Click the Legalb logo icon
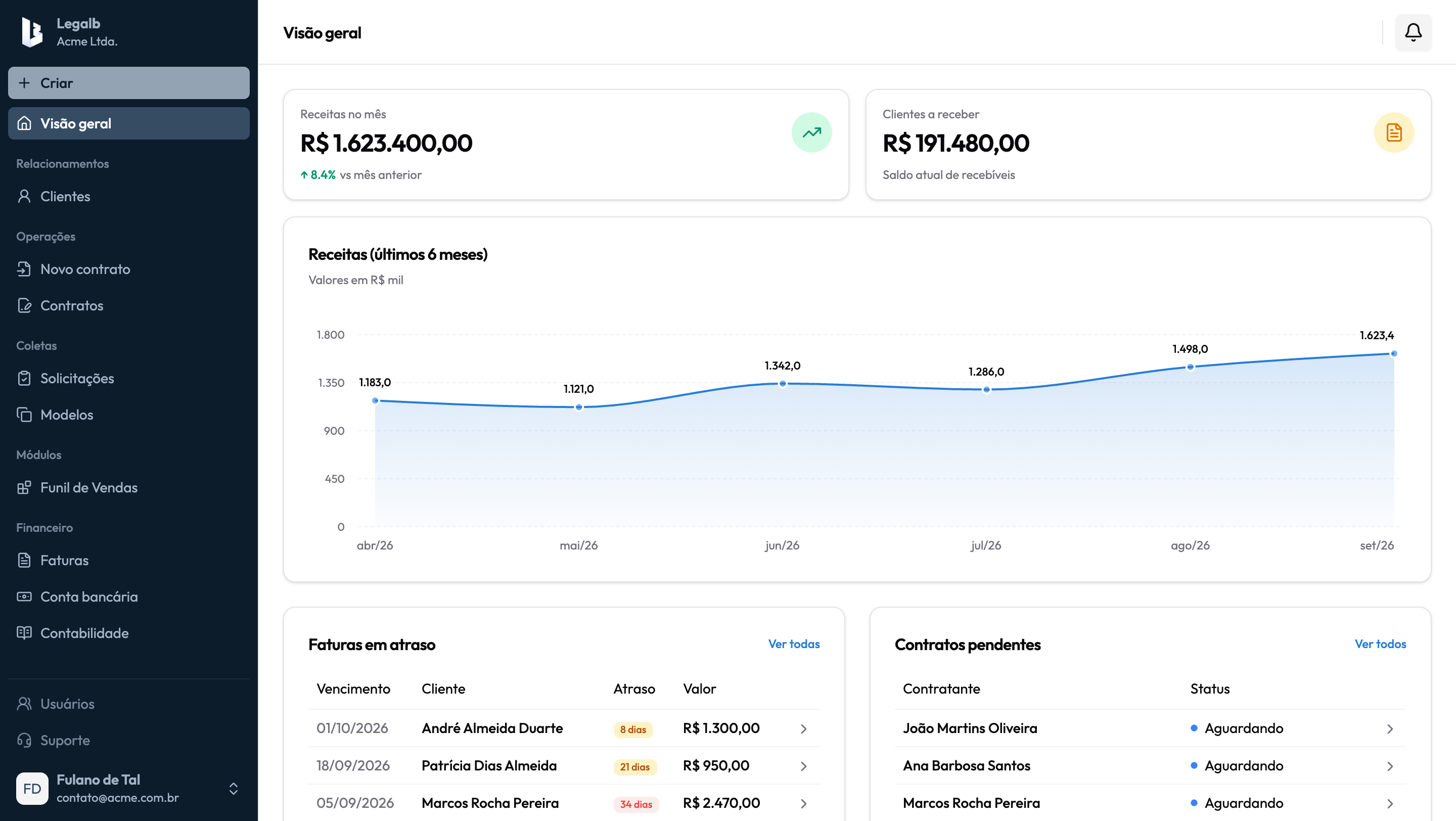1456x821 pixels. [x=32, y=32]
